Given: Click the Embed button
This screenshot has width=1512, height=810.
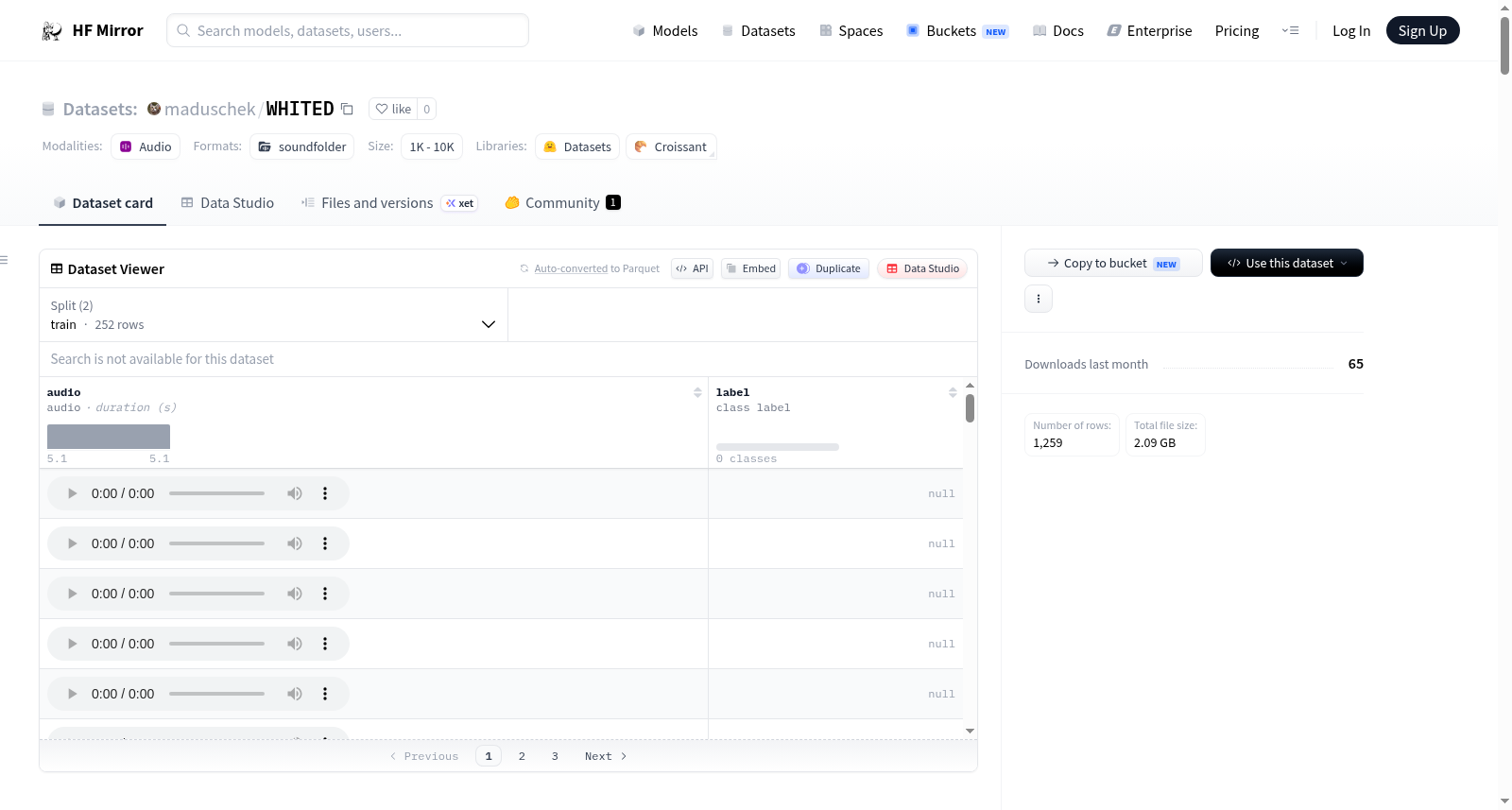Looking at the screenshot, I should pos(751,268).
